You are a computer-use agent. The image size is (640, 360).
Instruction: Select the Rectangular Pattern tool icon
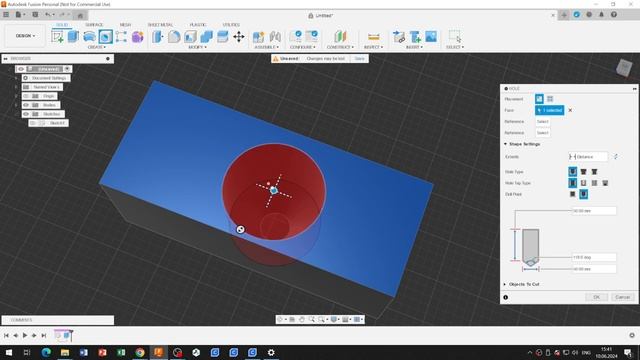[x=121, y=37]
